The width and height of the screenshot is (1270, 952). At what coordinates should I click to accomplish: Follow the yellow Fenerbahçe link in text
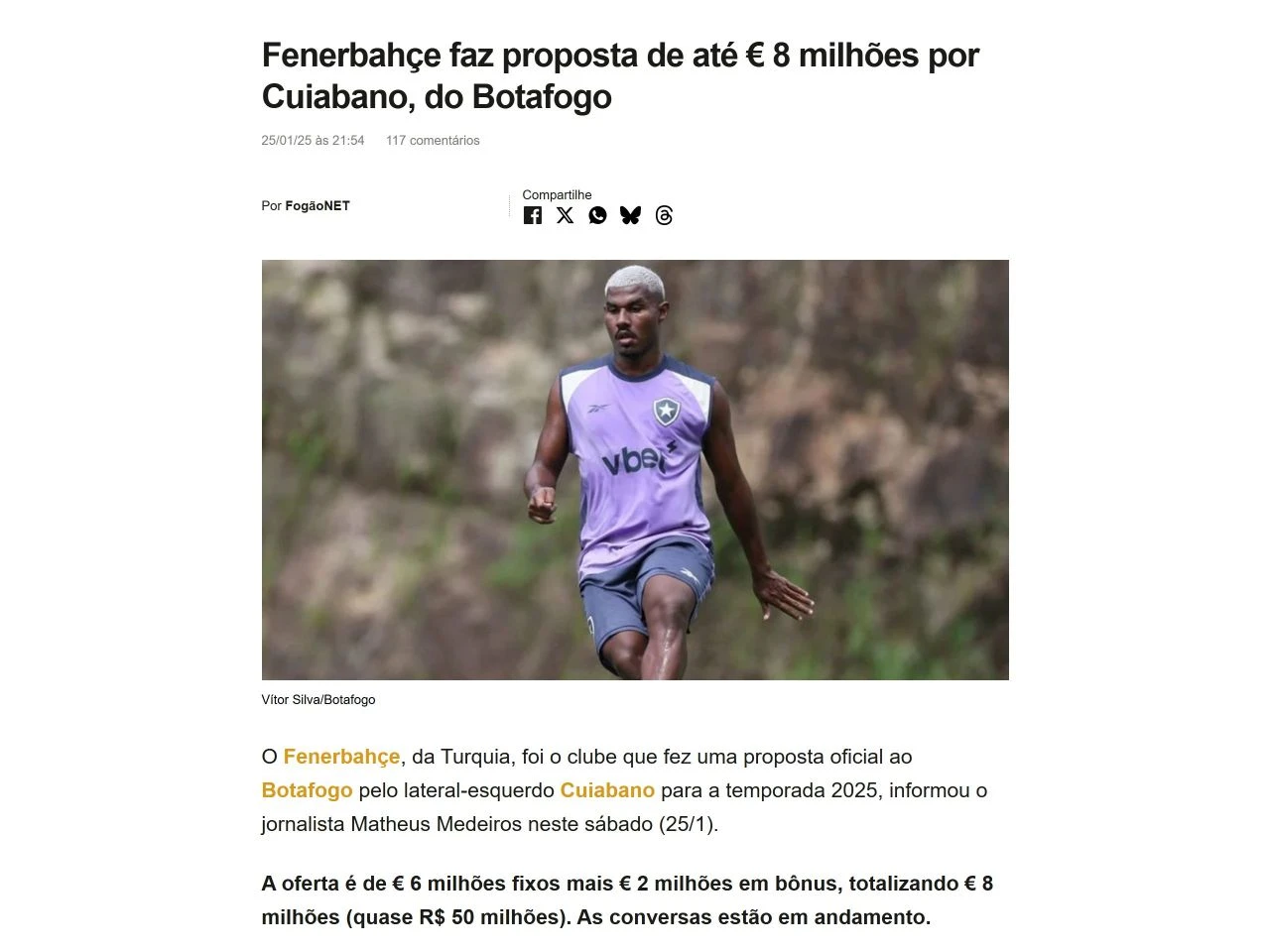coord(341,757)
